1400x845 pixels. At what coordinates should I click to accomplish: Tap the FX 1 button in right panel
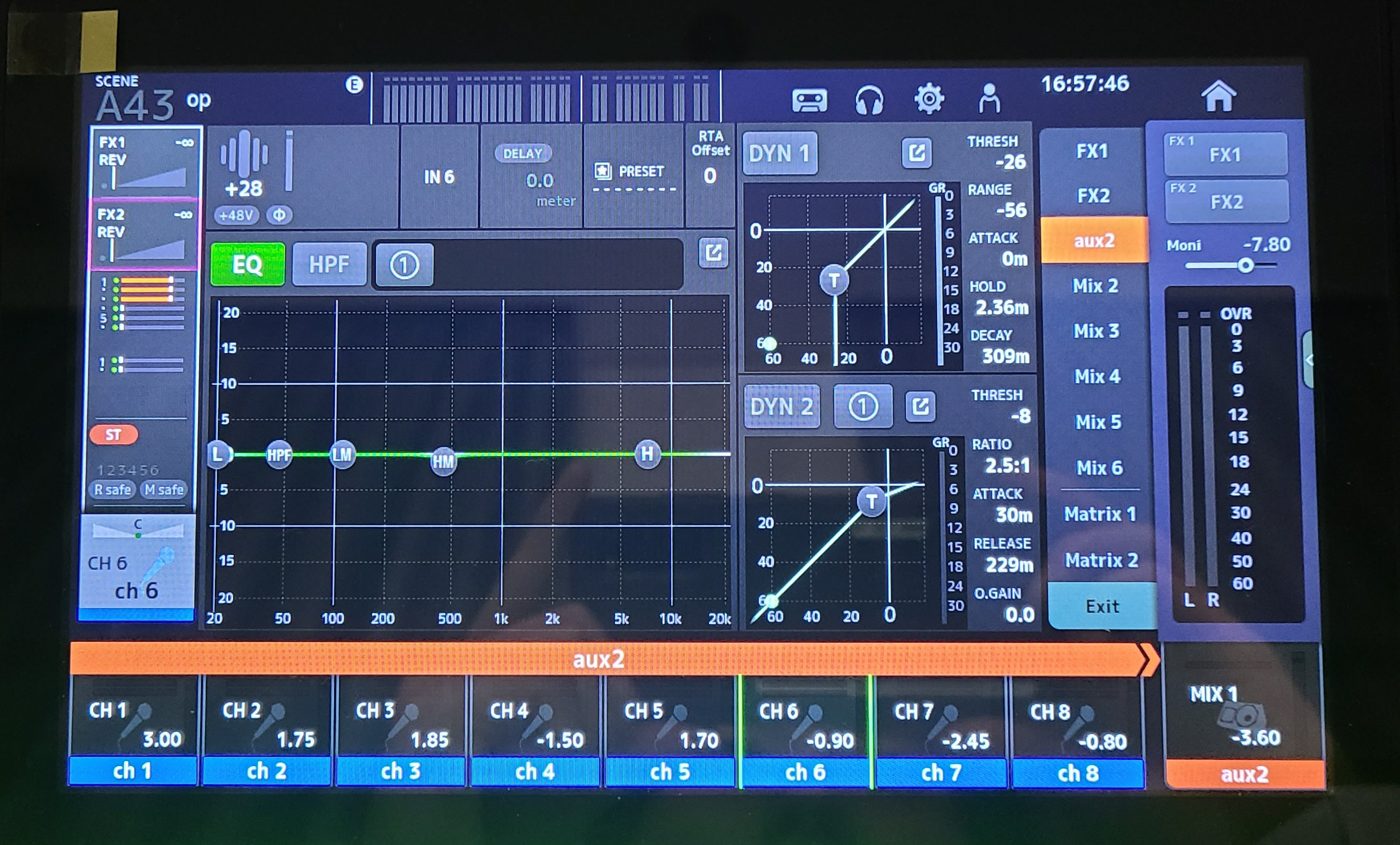[1226, 154]
